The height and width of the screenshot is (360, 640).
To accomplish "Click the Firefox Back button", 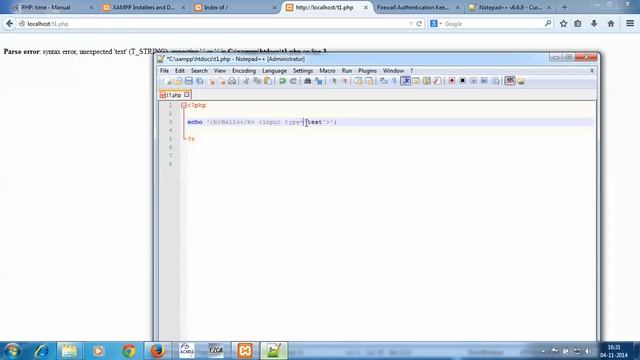I will click(x=9, y=24).
